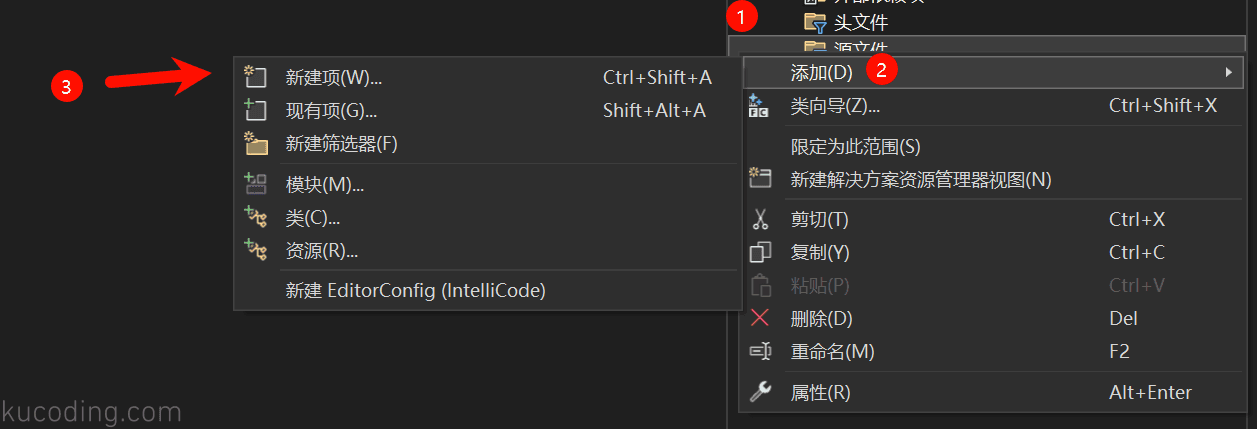Click the wrench properties icon

coord(760,392)
